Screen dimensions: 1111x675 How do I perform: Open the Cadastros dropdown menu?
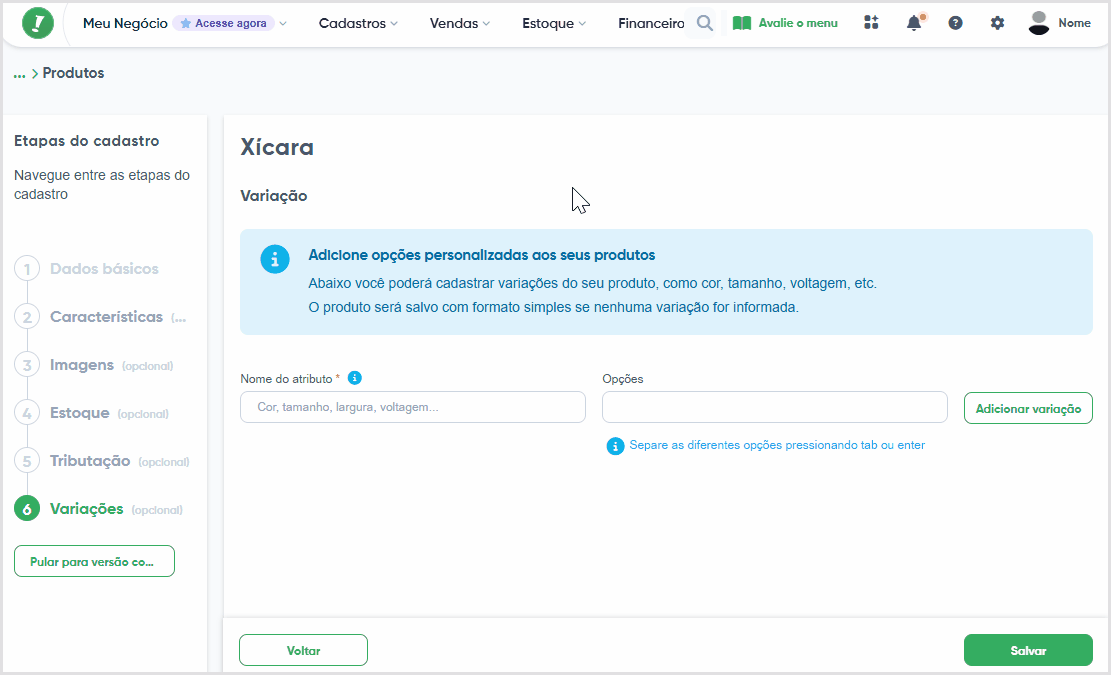click(358, 23)
